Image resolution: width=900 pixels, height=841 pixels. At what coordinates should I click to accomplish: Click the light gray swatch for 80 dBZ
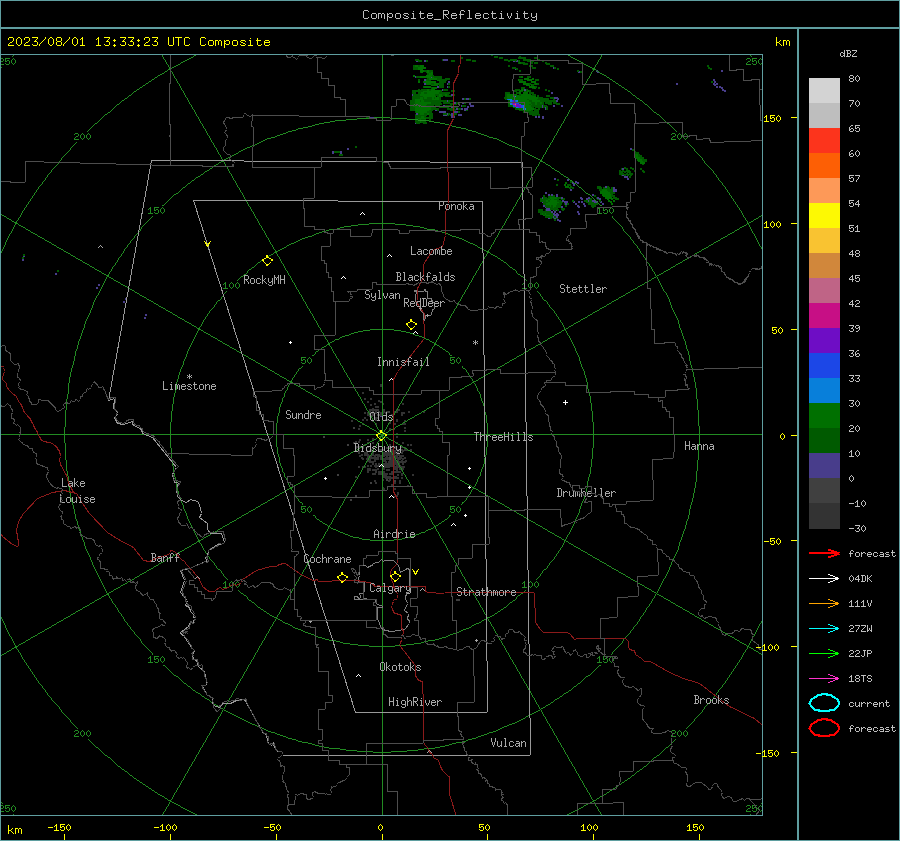[x=824, y=90]
